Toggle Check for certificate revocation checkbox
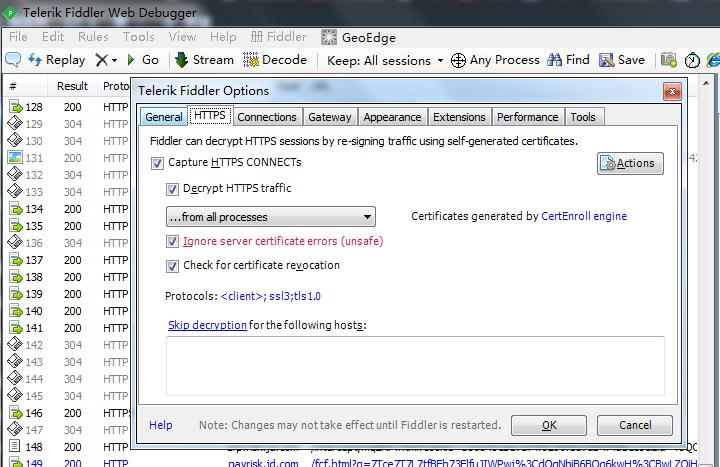Viewport: 720px width, 467px height. pos(172,266)
